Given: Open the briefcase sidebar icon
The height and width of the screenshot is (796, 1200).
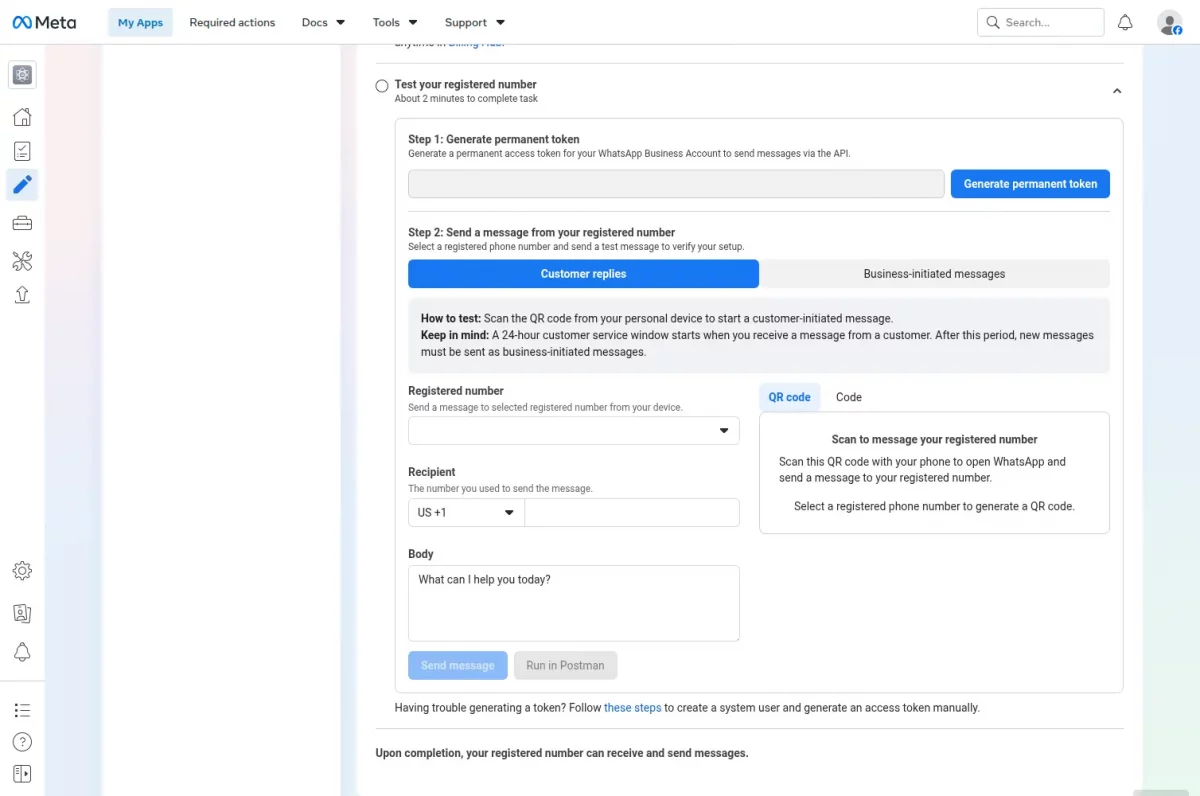Looking at the screenshot, I should coord(22,222).
